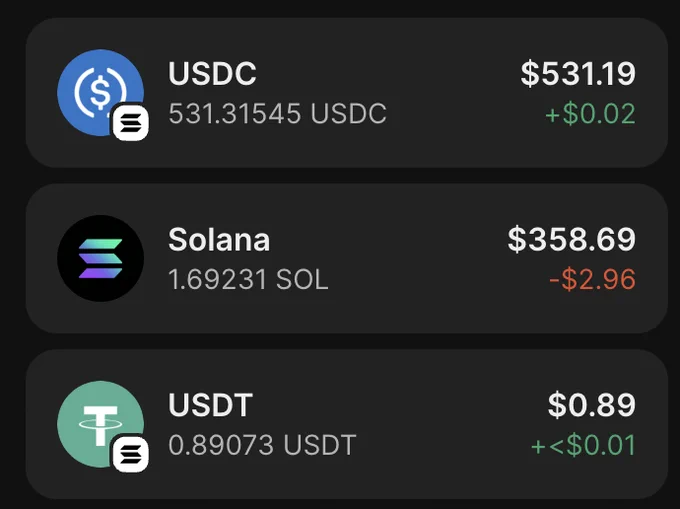The width and height of the screenshot is (680, 509).
Task: Select the $531.19 USDC value
Action: (578, 74)
